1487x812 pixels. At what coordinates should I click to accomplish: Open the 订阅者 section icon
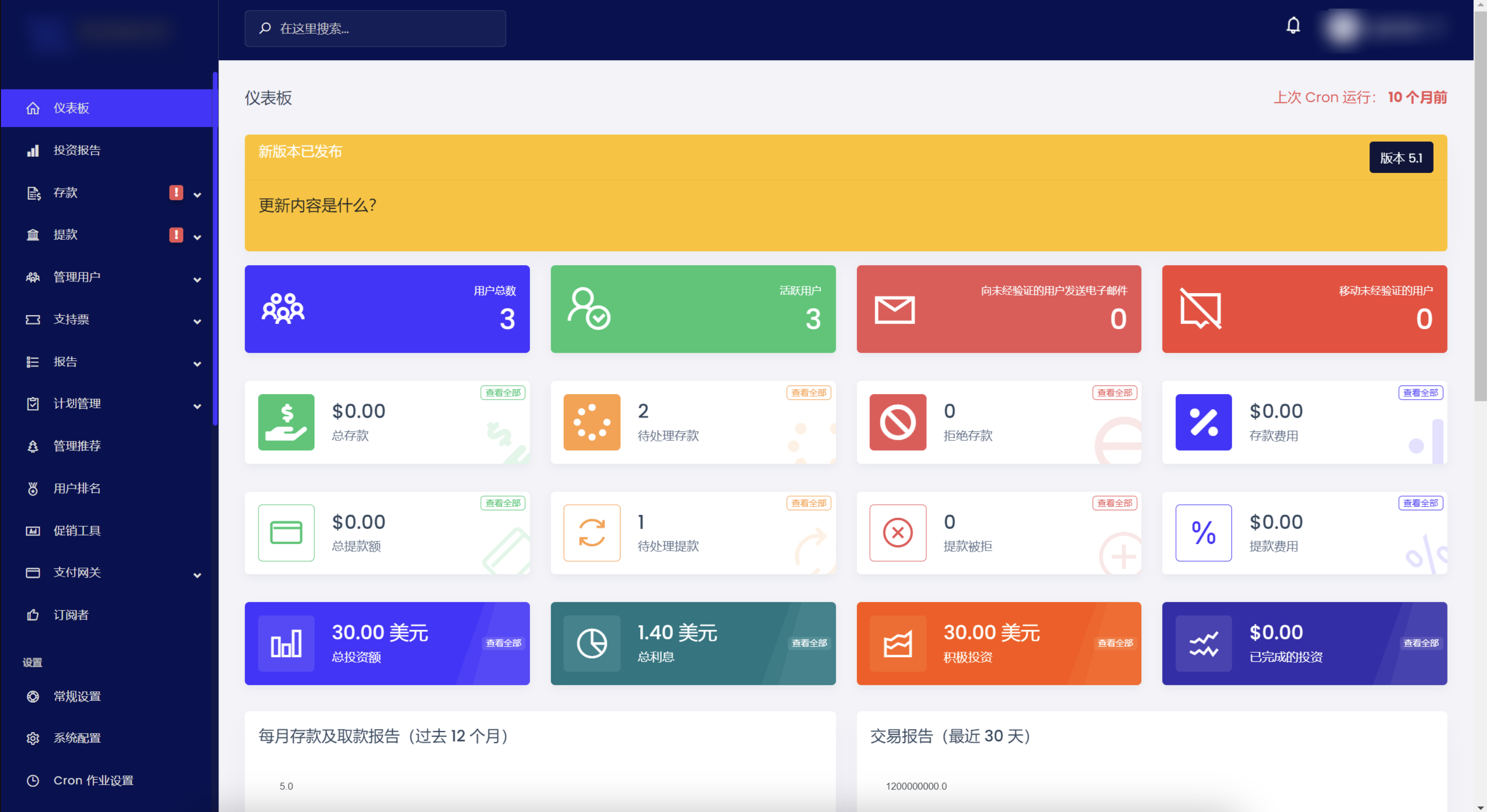(33, 615)
